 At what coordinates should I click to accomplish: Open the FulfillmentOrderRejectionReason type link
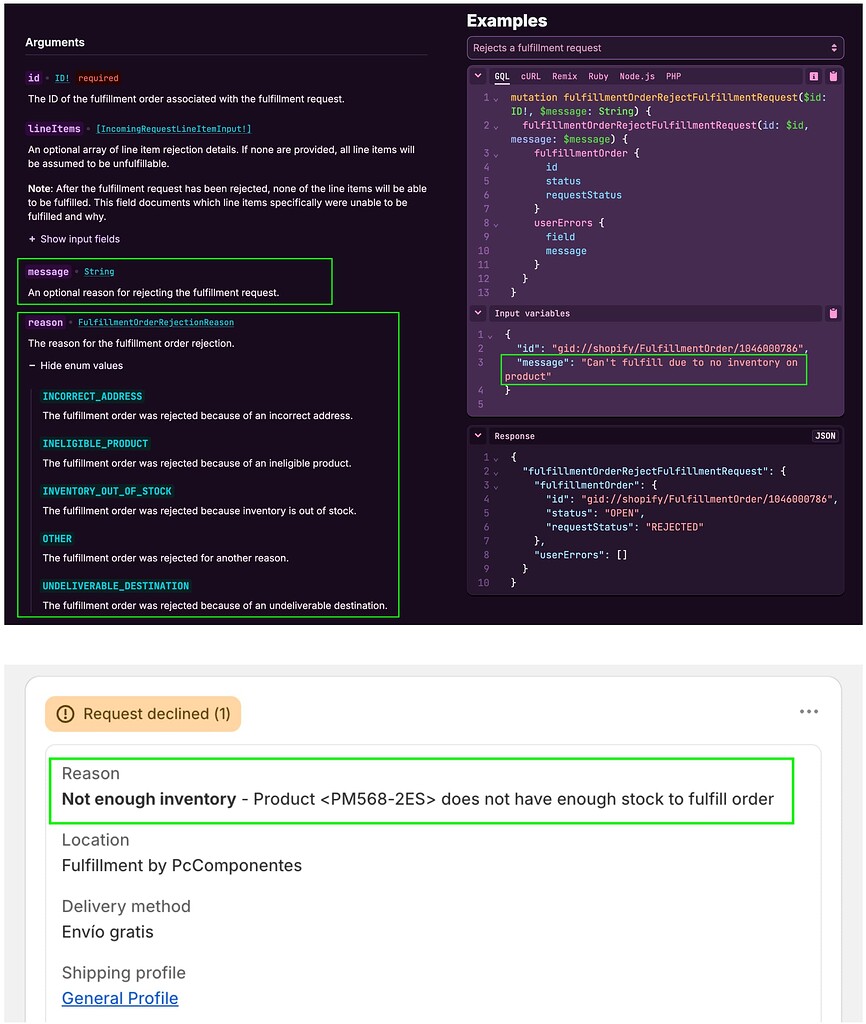155,323
